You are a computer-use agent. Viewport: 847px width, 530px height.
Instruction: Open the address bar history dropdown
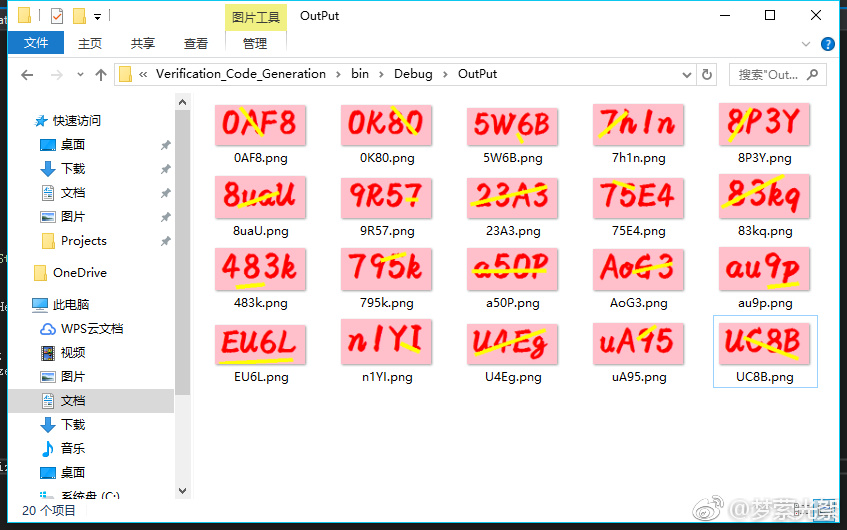pyautogui.click(x=685, y=74)
